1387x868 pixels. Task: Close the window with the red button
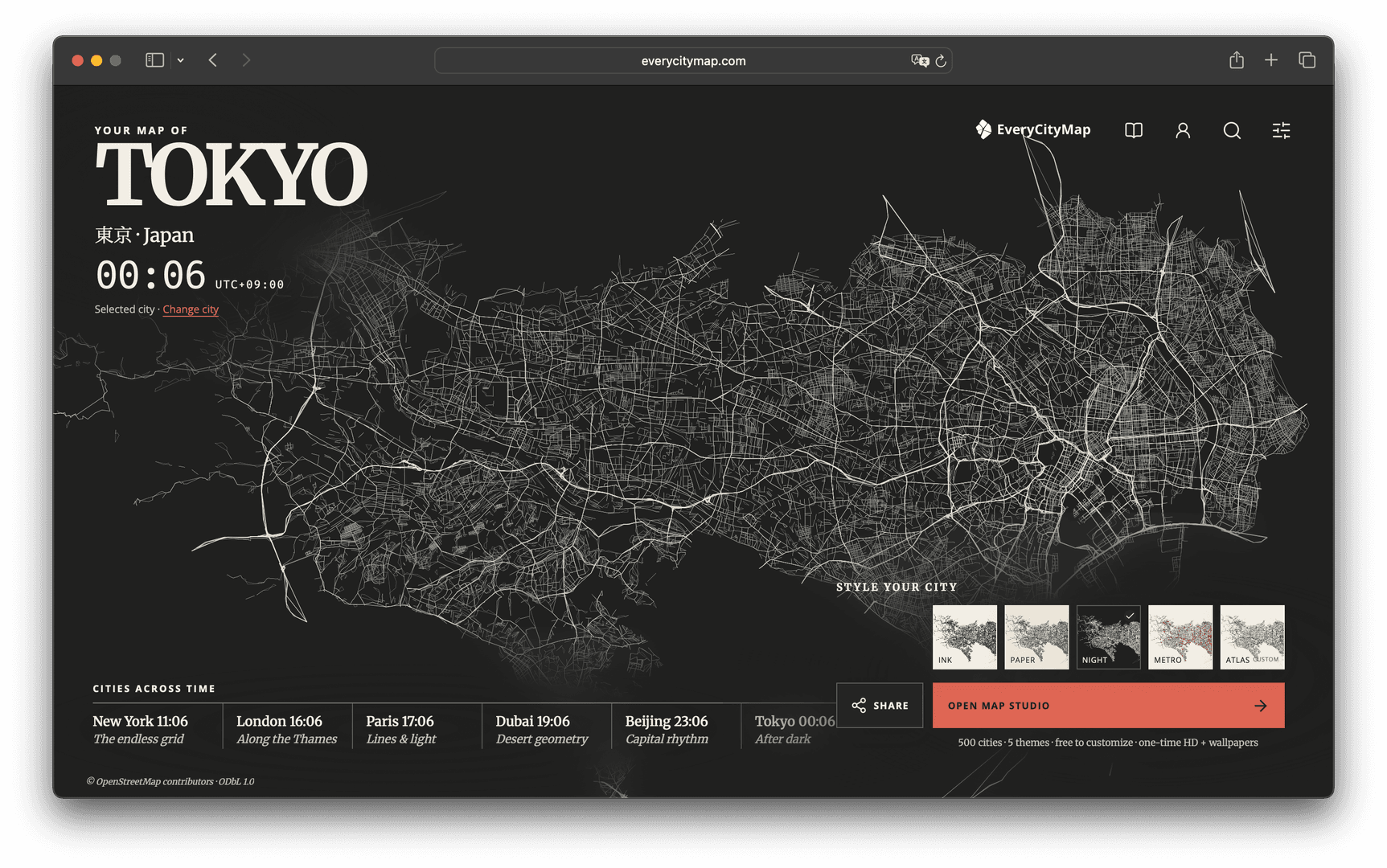point(78,60)
